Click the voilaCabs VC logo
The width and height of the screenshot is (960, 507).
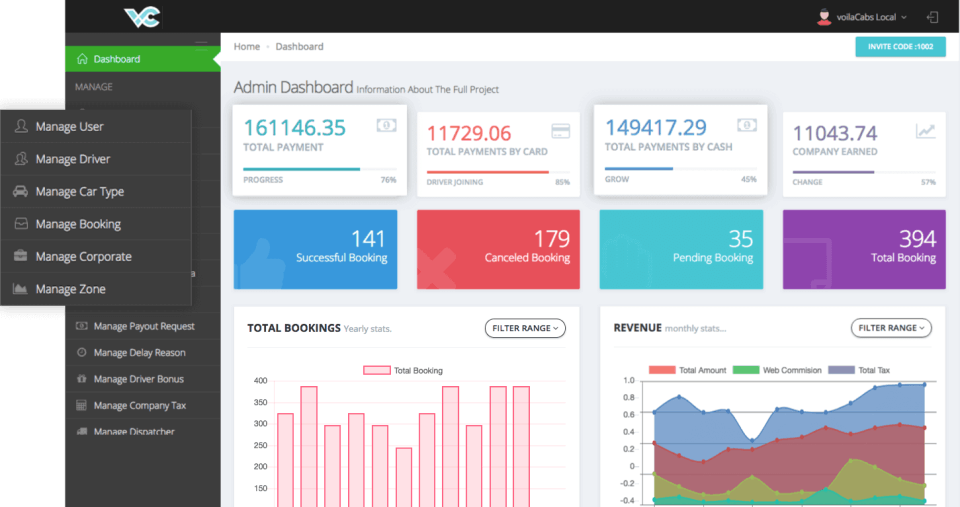click(x=142, y=17)
